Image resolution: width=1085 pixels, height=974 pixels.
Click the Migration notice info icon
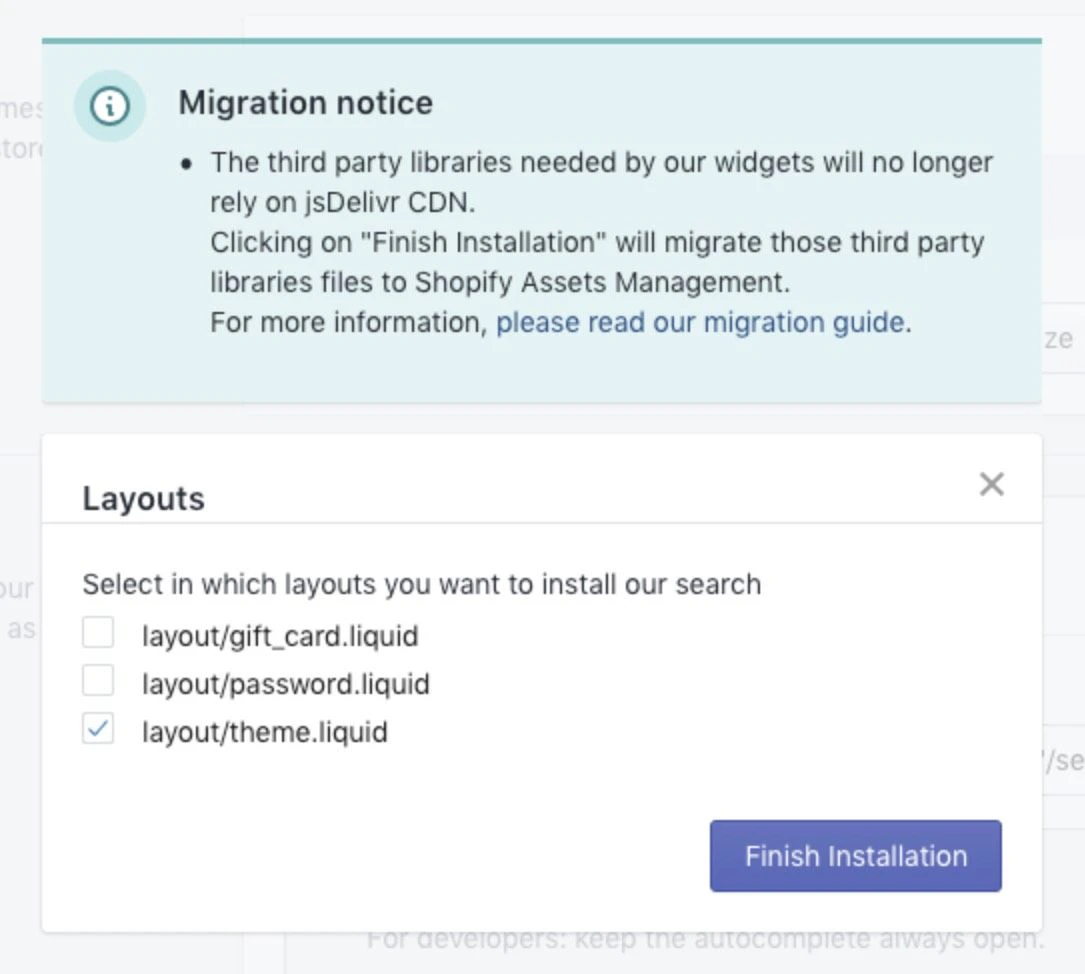[110, 106]
